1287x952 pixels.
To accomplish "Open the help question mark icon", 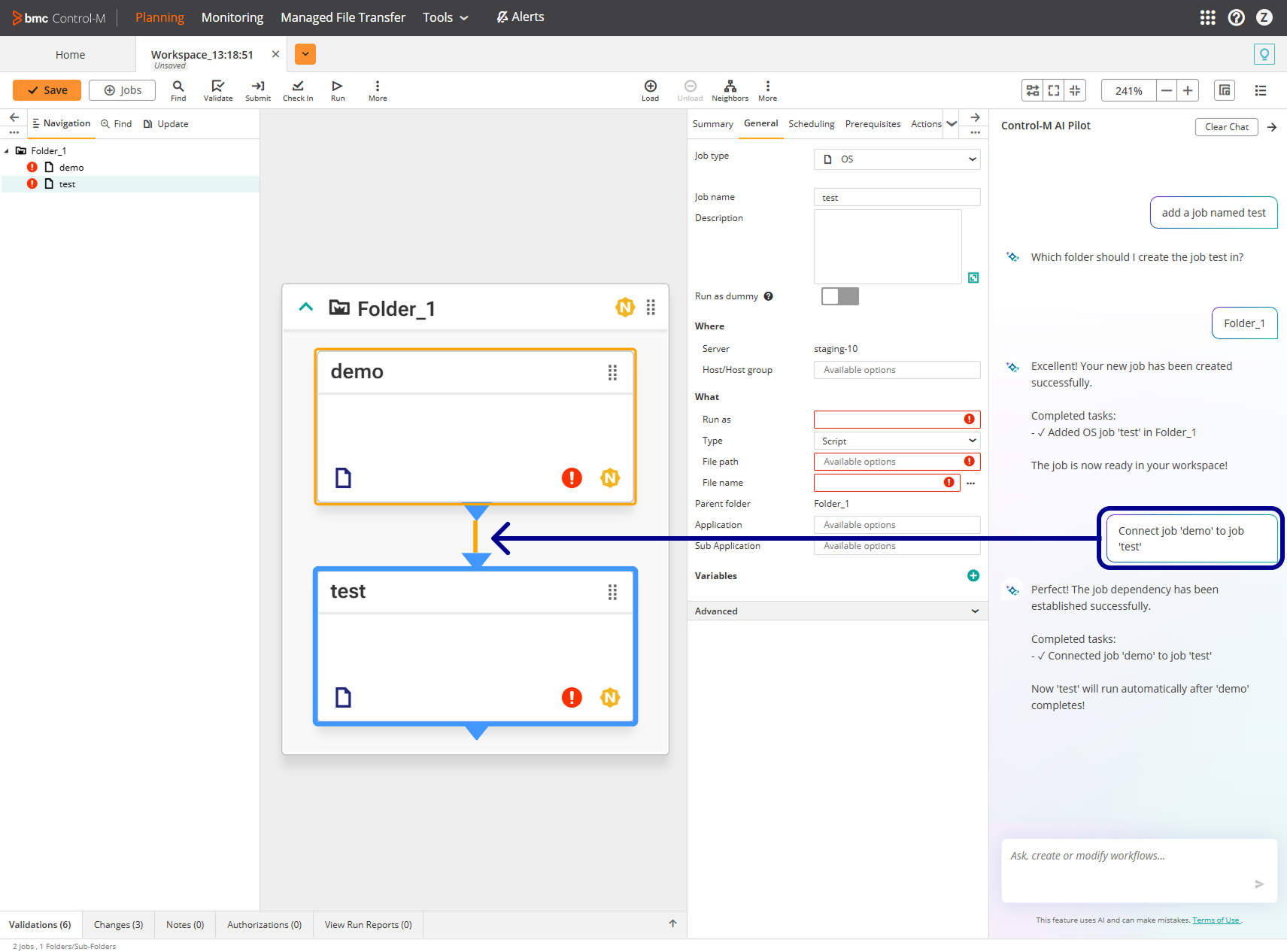I will (1236, 17).
